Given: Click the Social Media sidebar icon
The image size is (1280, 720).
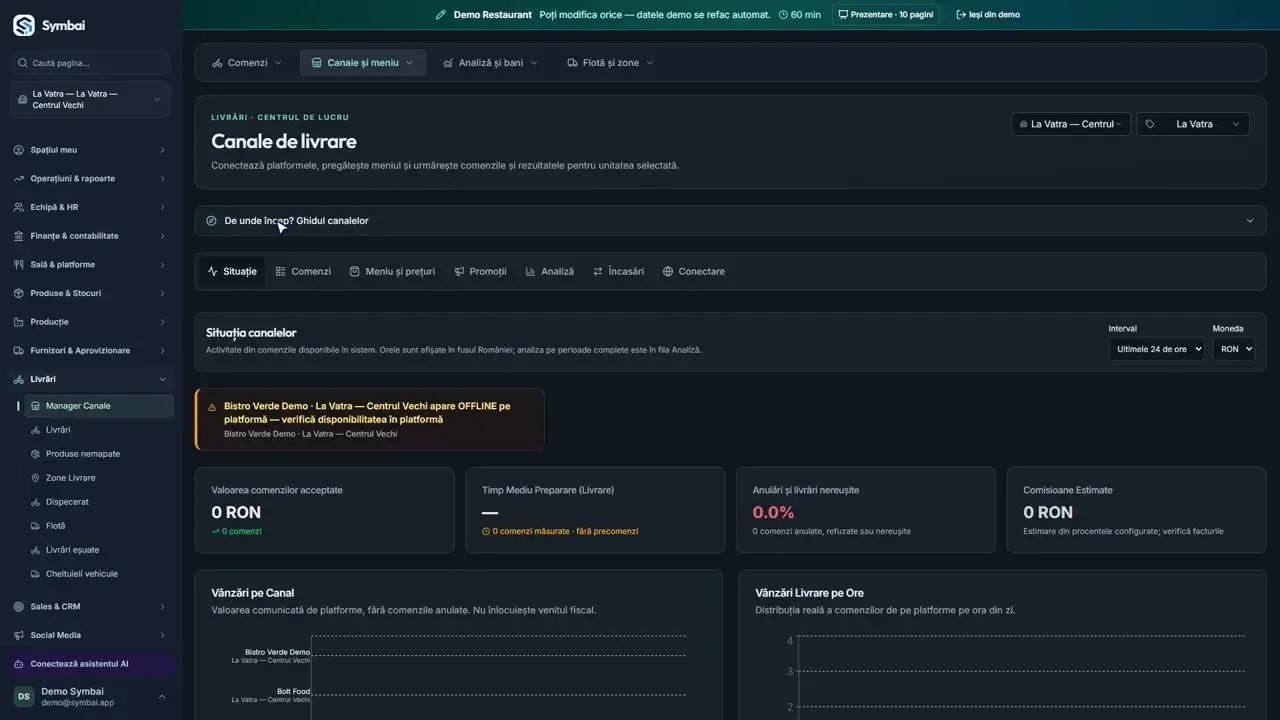Looking at the screenshot, I should (19, 635).
